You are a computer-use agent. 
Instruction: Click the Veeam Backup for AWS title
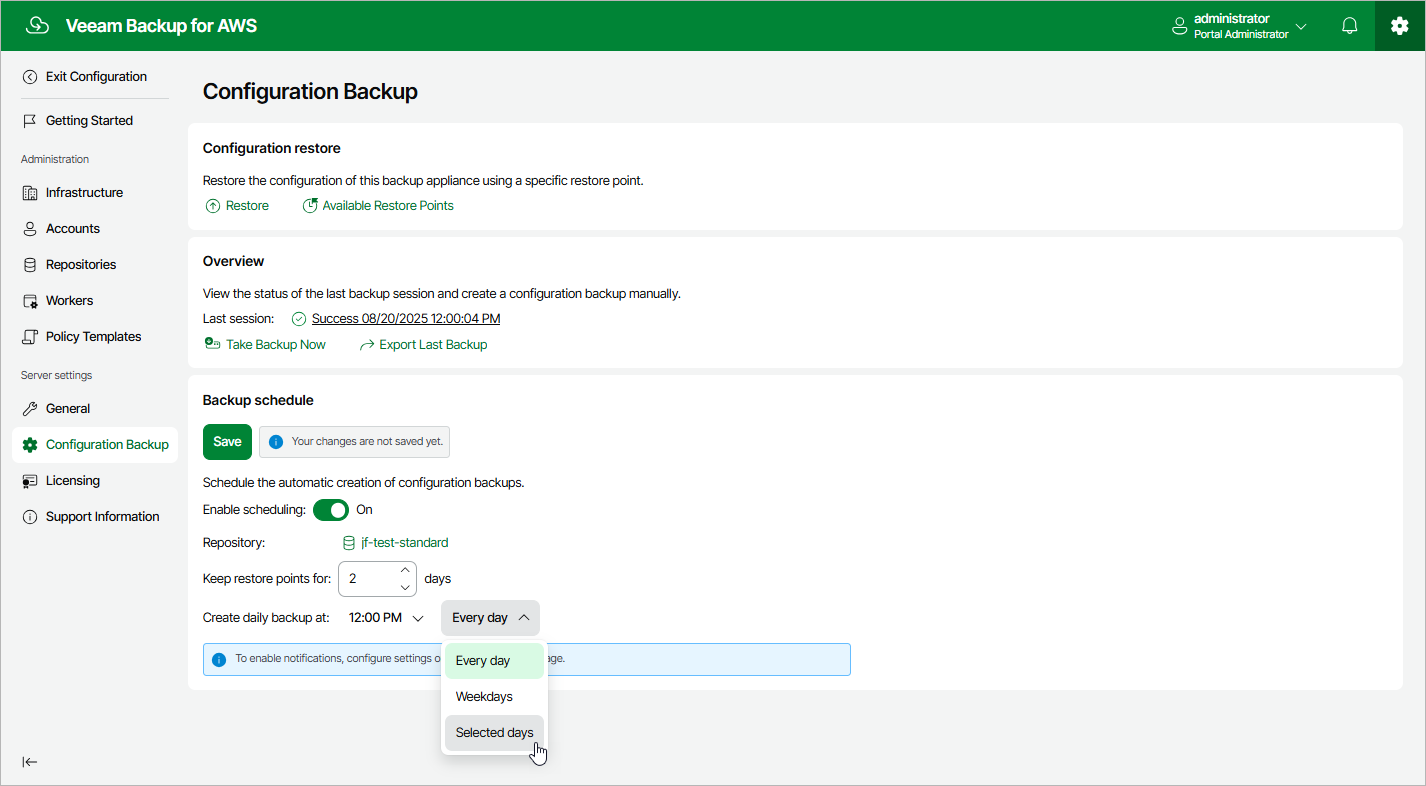[161, 26]
